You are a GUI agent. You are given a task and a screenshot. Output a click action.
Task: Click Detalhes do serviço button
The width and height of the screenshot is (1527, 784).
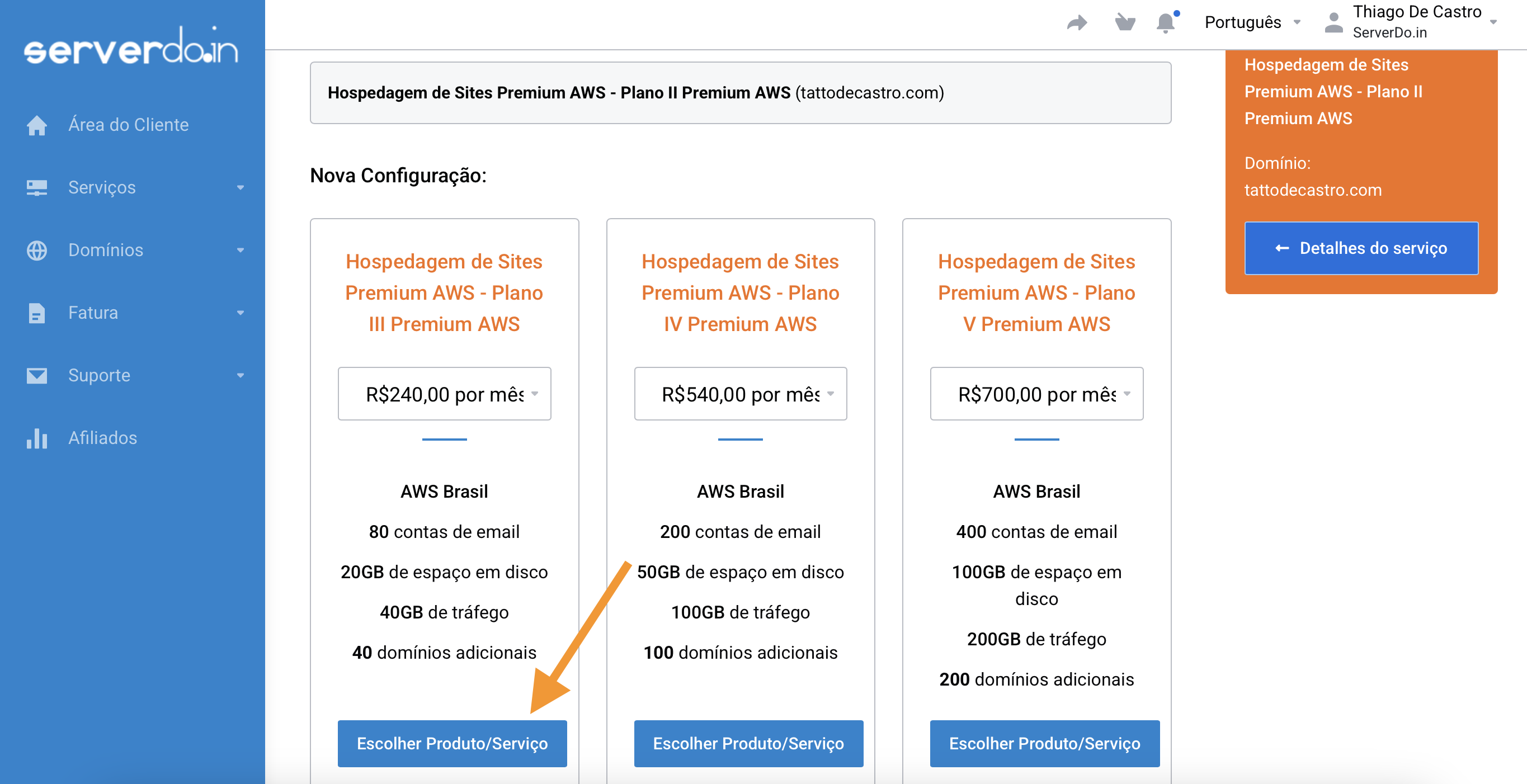[x=1360, y=248]
